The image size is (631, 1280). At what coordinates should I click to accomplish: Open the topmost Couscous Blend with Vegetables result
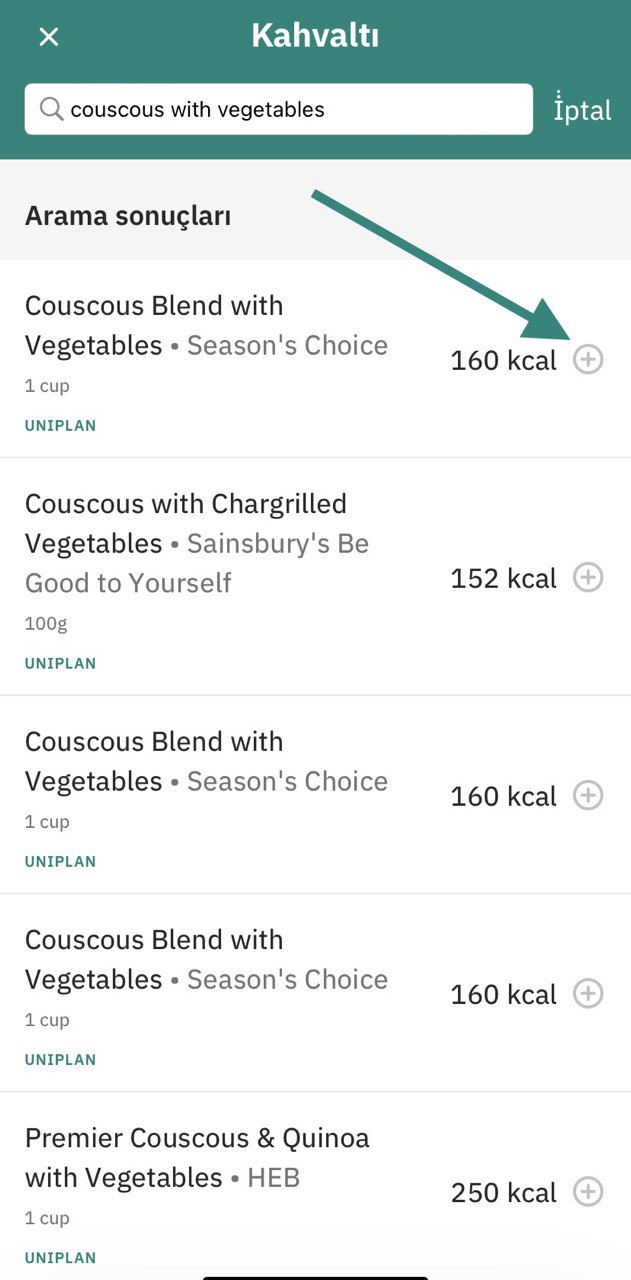[315, 359]
